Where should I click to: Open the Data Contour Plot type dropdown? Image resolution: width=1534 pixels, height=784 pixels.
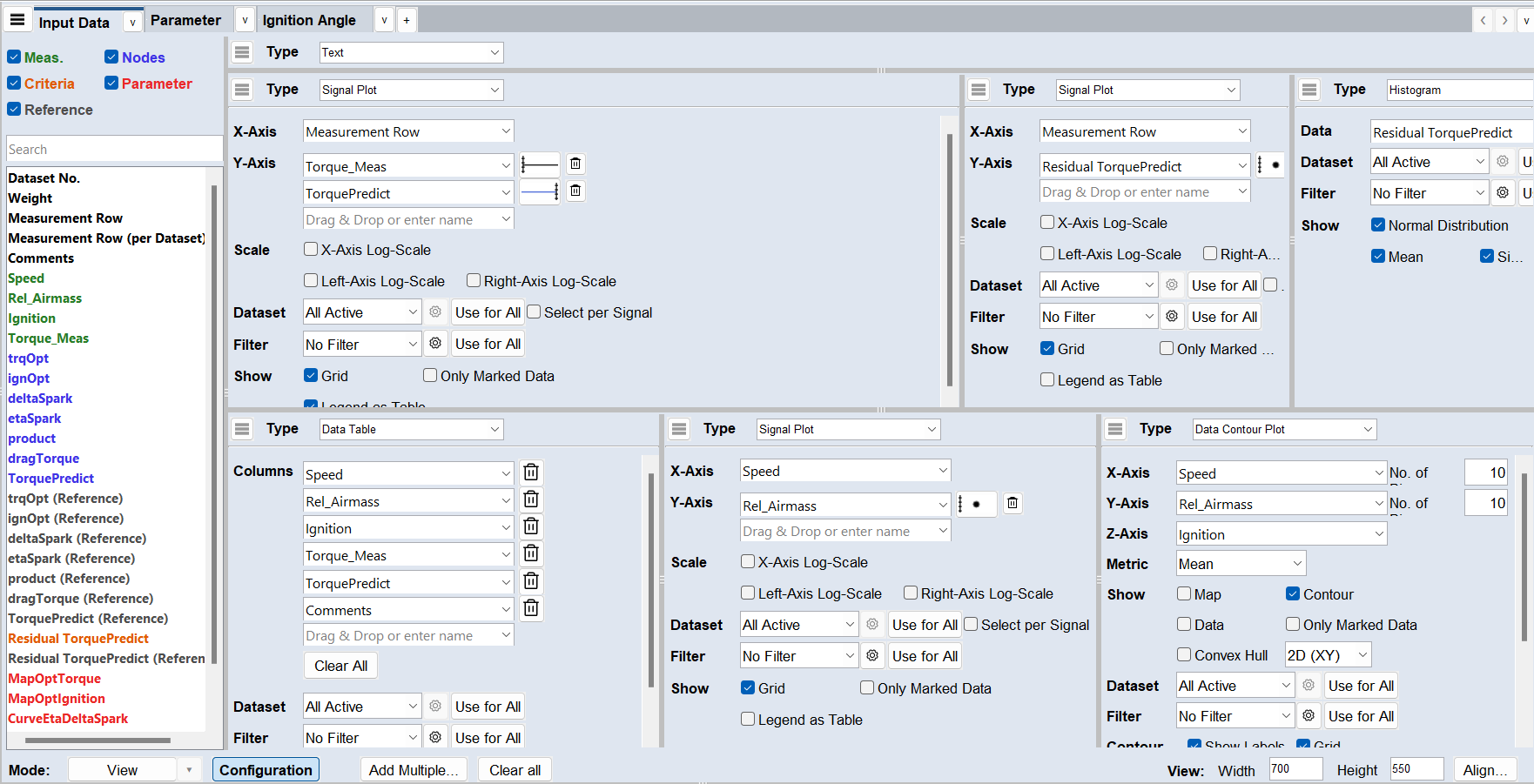[x=1283, y=429]
